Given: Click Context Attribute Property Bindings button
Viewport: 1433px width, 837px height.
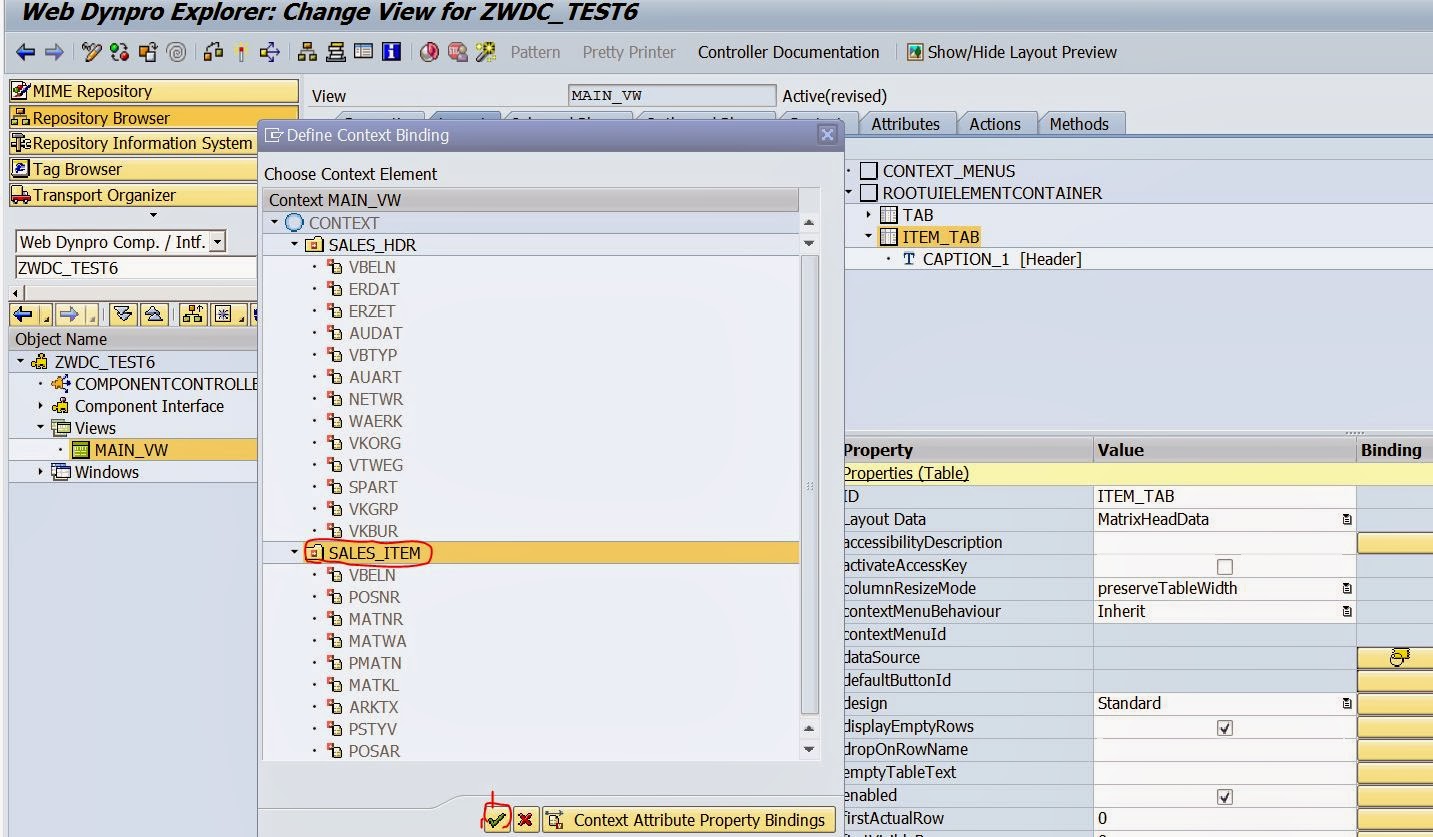Looking at the screenshot, I should click(x=688, y=820).
